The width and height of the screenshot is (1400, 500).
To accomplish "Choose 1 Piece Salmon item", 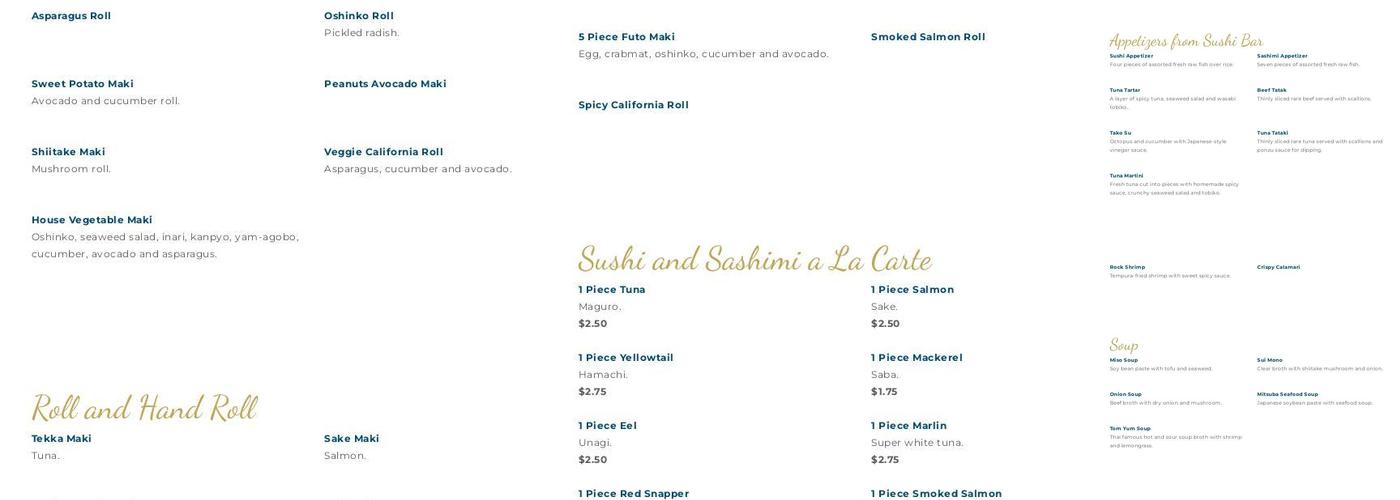I will point(912,290).
